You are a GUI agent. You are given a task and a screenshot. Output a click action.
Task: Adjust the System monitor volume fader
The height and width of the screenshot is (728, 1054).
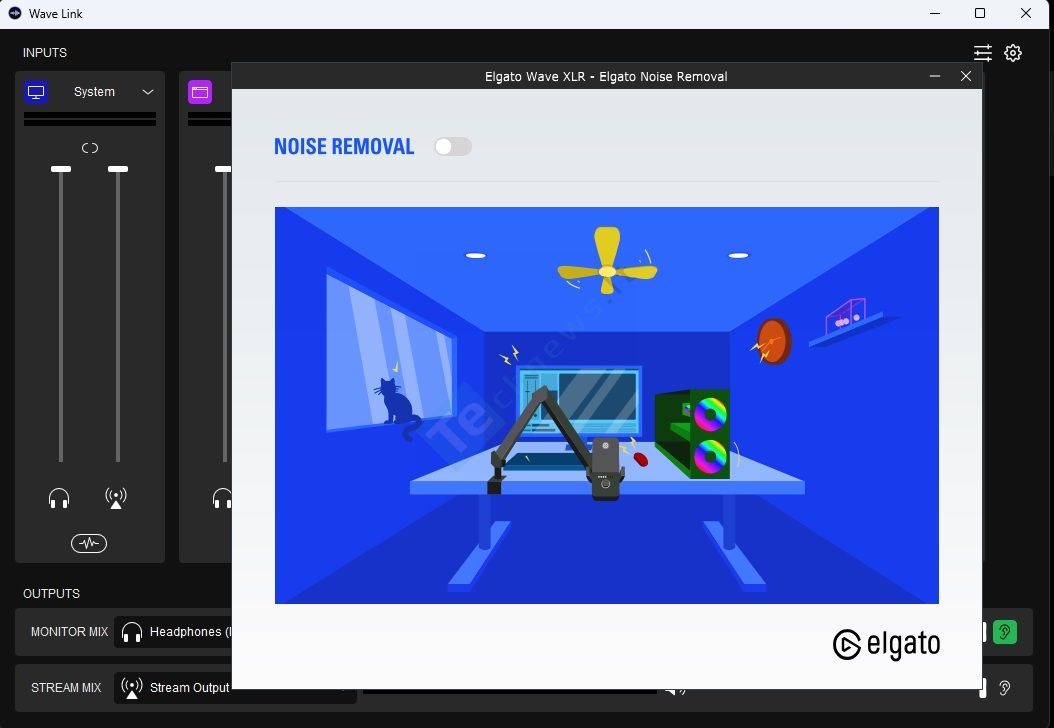pos(61,169)
